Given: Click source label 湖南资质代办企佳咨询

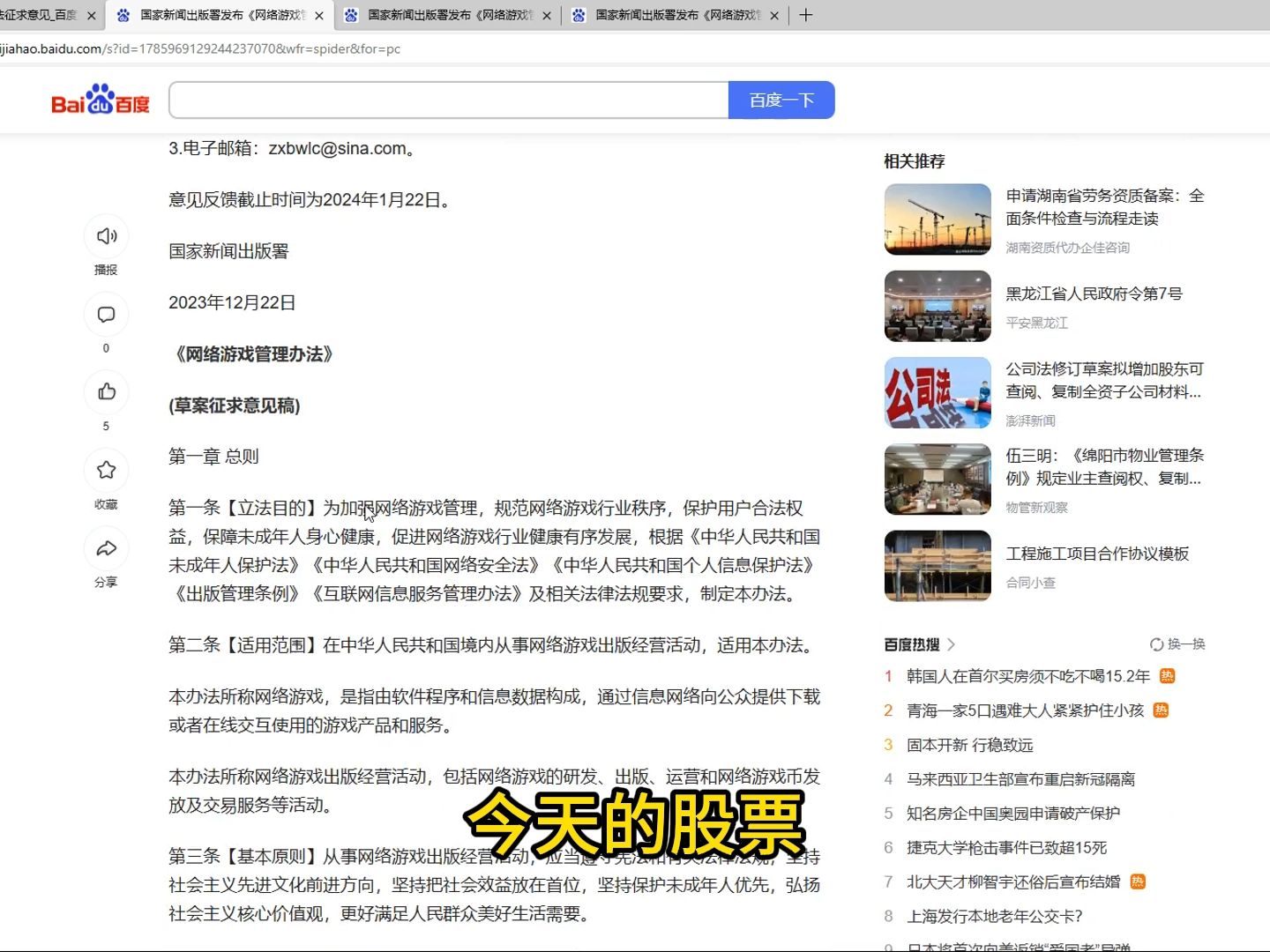Looking at the screenshot, I should pos(1068,248).
